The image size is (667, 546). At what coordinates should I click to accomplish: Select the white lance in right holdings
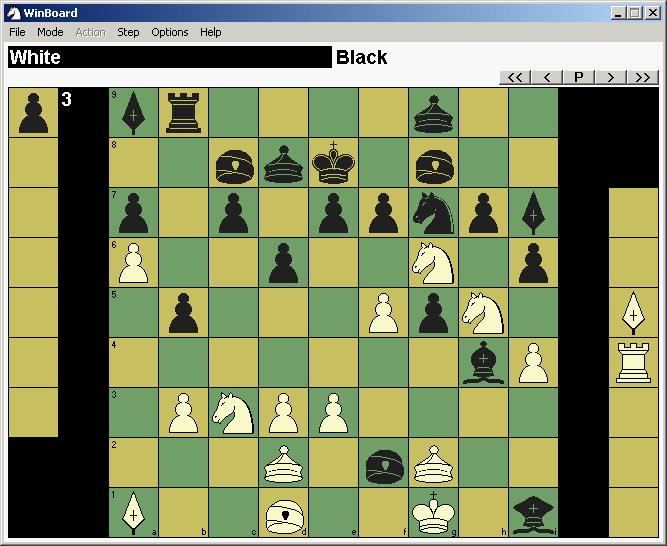pyautogui.click(x=633, y=312)
